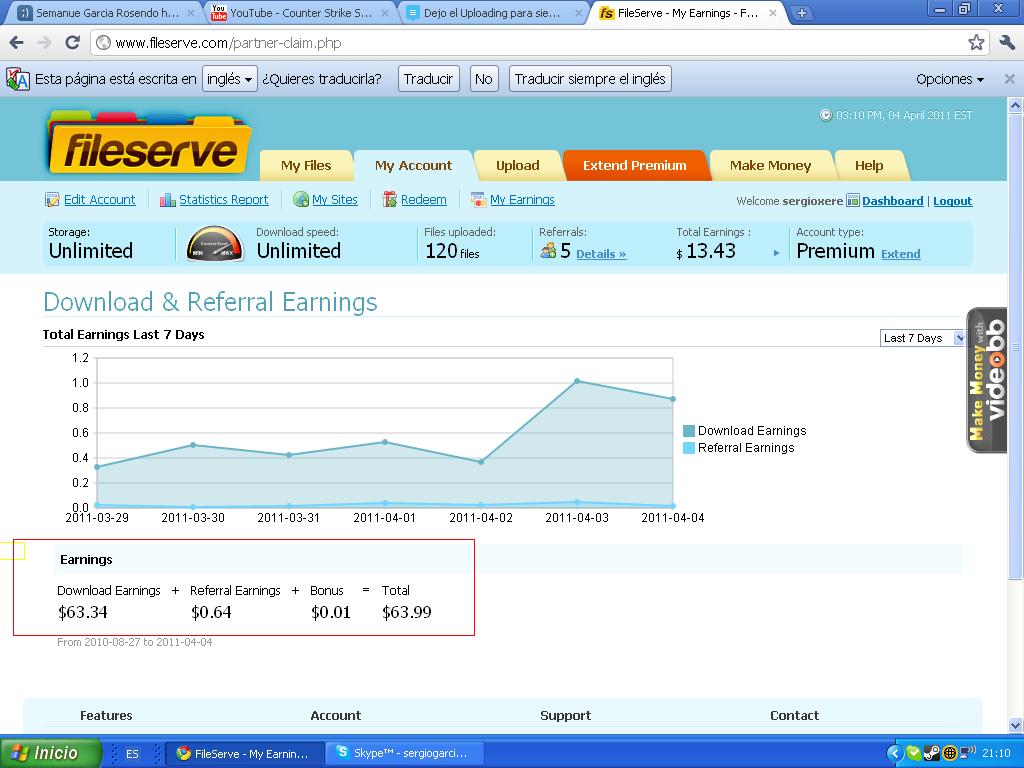Screen dimensions: 1024x768
Task: Click Traducir siempre el inglés
Action: pos(590,79)
